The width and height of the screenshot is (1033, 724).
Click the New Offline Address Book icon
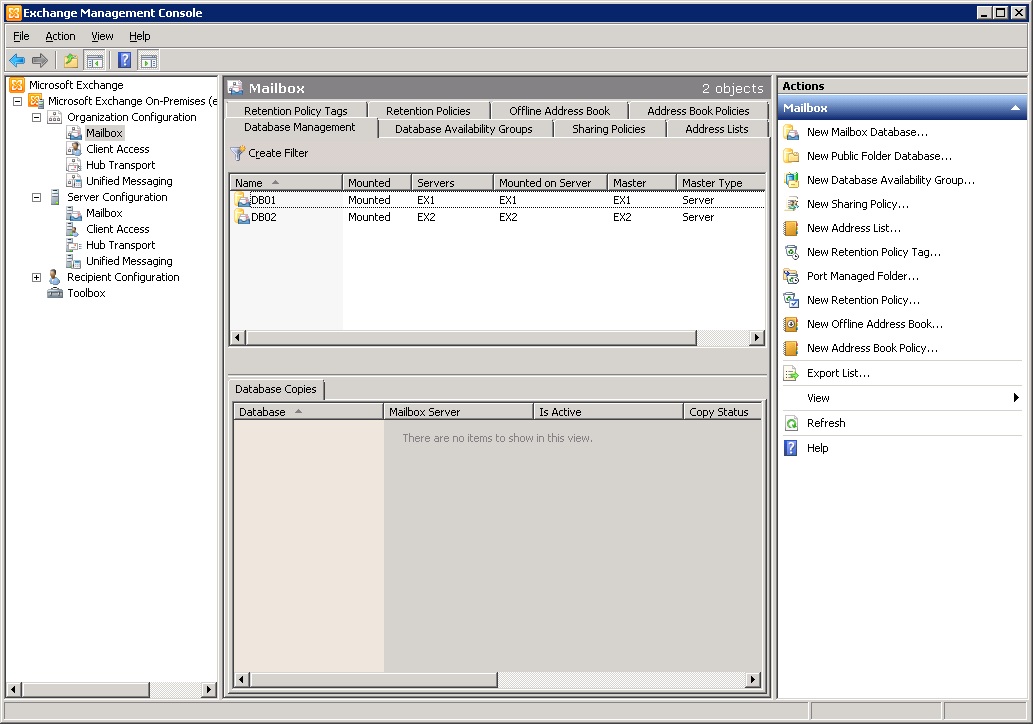(x=791, y=324)
